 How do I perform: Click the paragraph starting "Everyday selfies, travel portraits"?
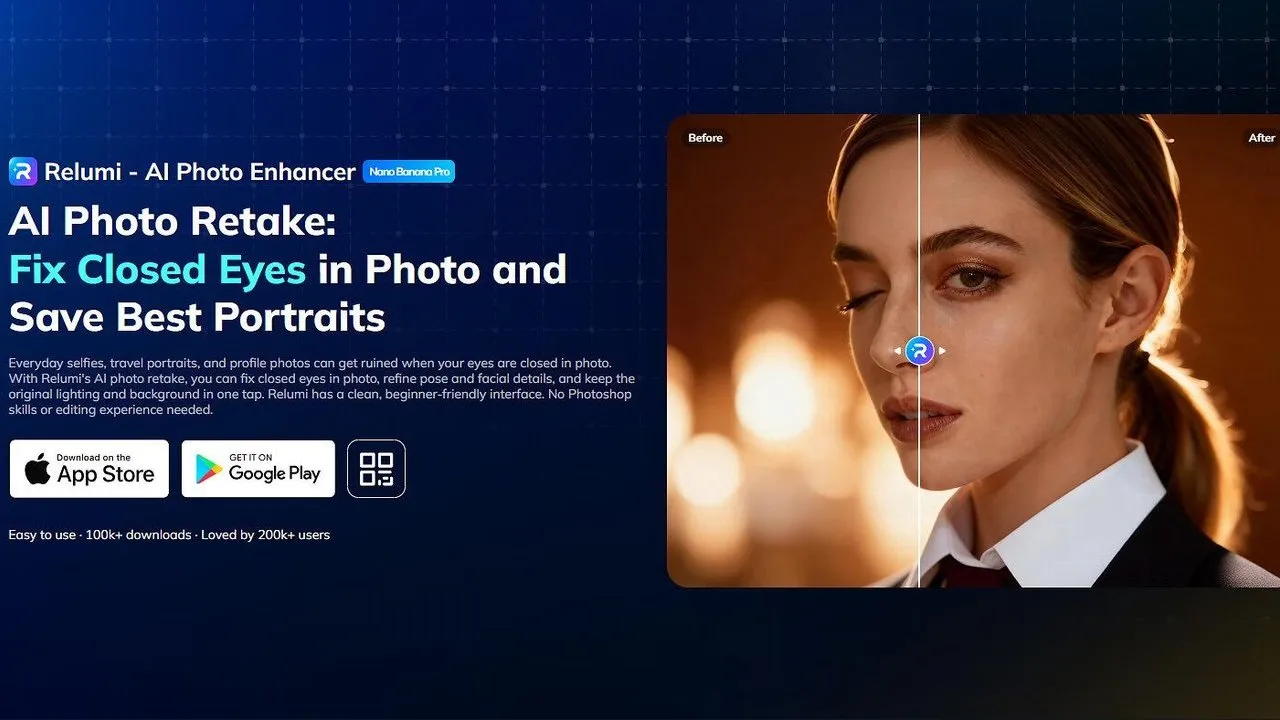point(322,386)
